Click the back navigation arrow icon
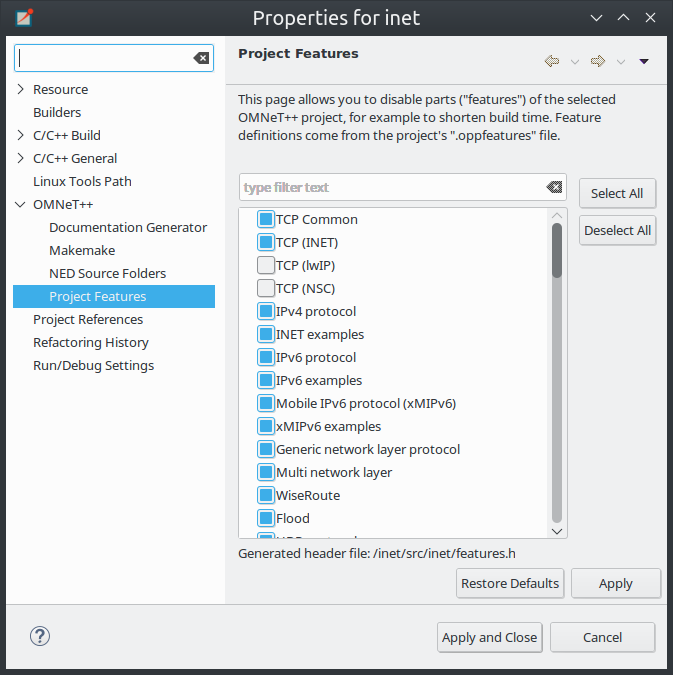This screenshot has height=675, width=673. (x=552, y=61)
